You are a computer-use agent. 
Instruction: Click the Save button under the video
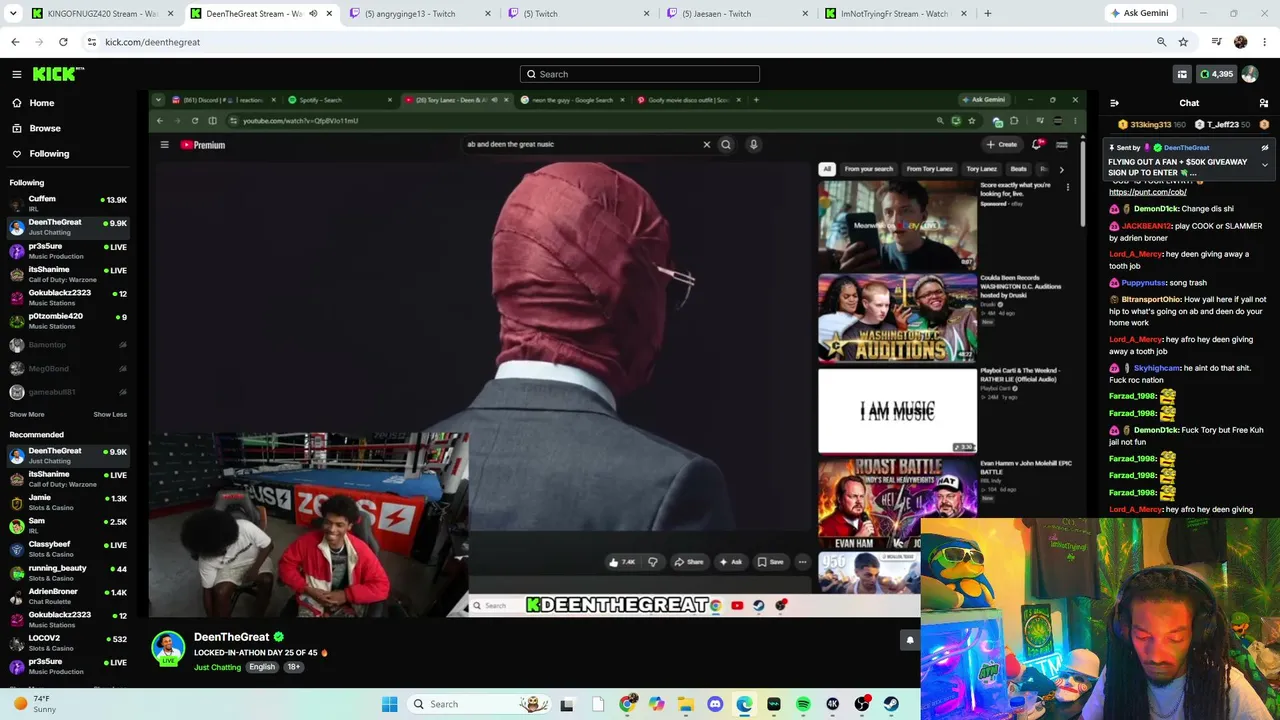[770, 562]
